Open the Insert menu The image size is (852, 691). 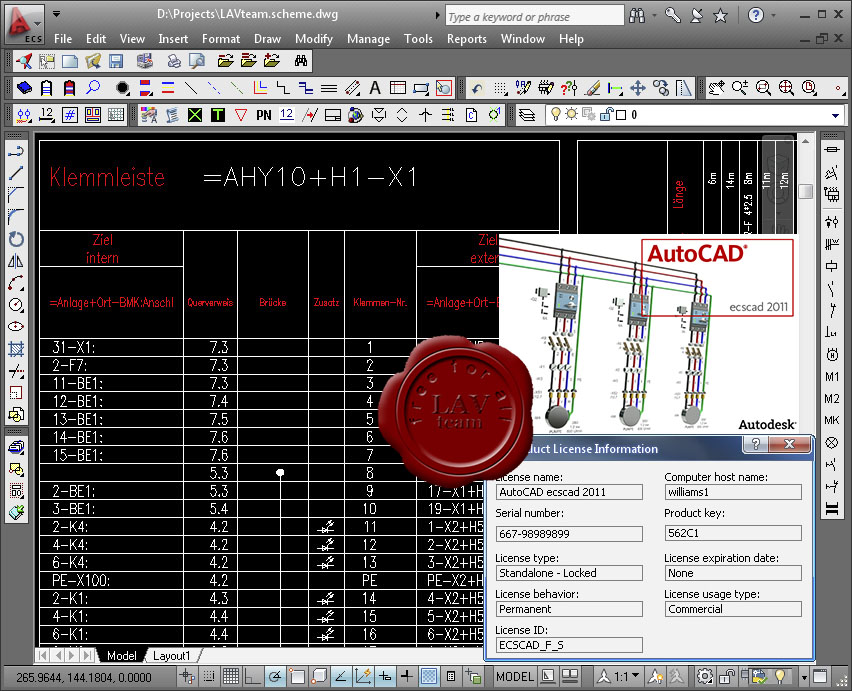(173, 39)
